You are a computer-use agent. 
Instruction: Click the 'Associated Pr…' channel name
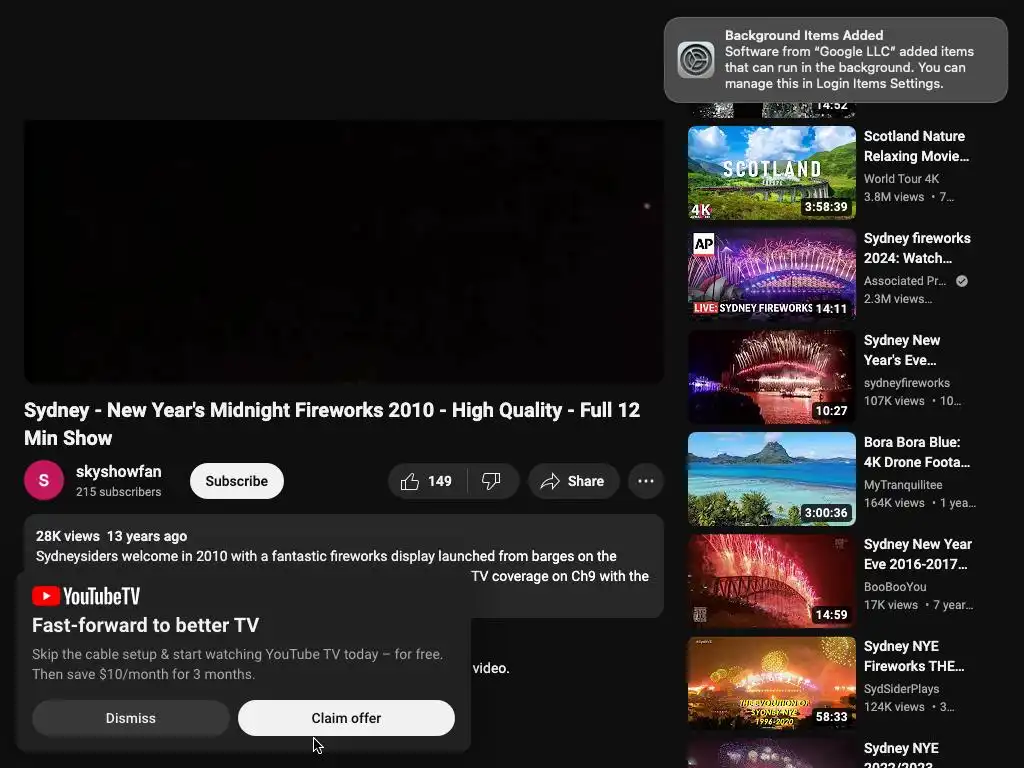click(x=904, y=281)
